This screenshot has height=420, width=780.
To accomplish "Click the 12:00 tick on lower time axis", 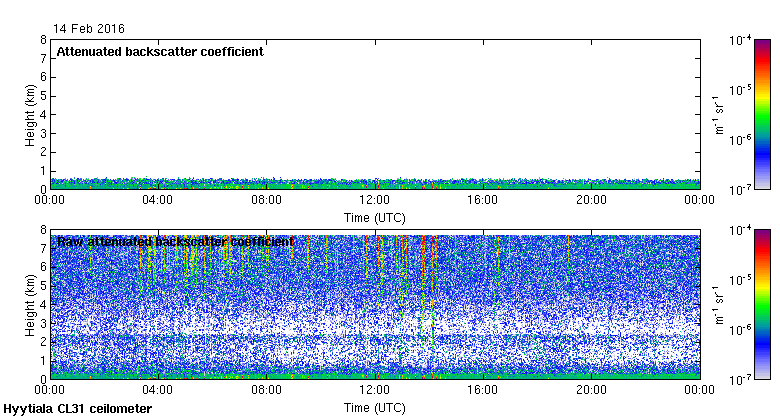I will [375, 390].
